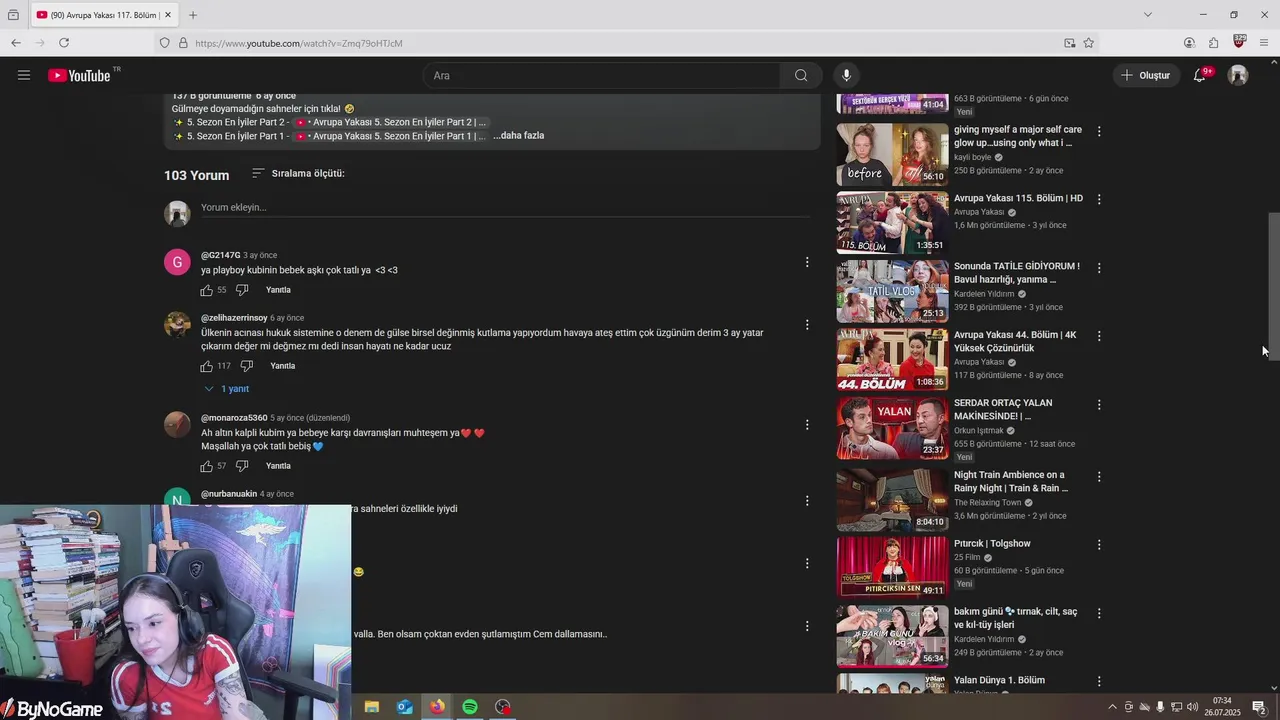The width and height of the screenshot is (1280, 720).
Task: Go back in browser history
Action: pos(16,43)
